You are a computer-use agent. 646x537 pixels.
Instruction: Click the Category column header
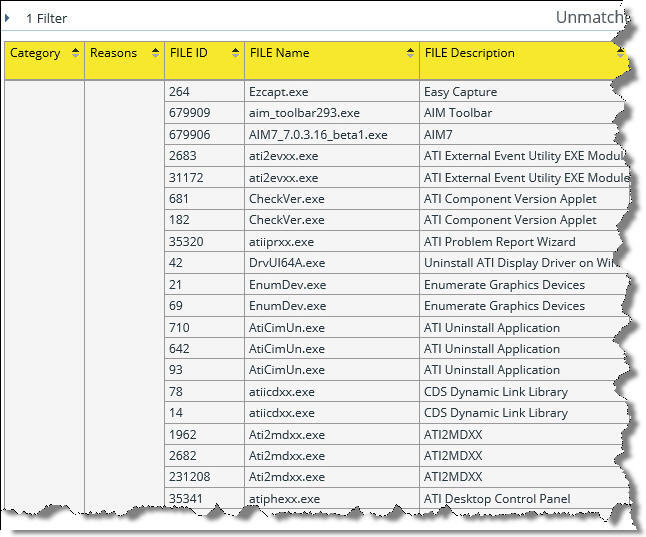pyautogui.click(x=44, y=60)
